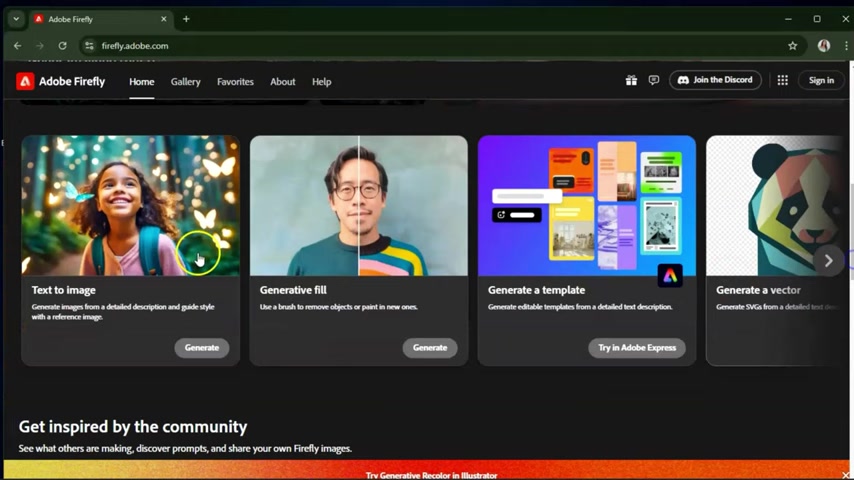Open the Adobe apps grid icon
Screen dimensions: 854x480
point(783,81)
